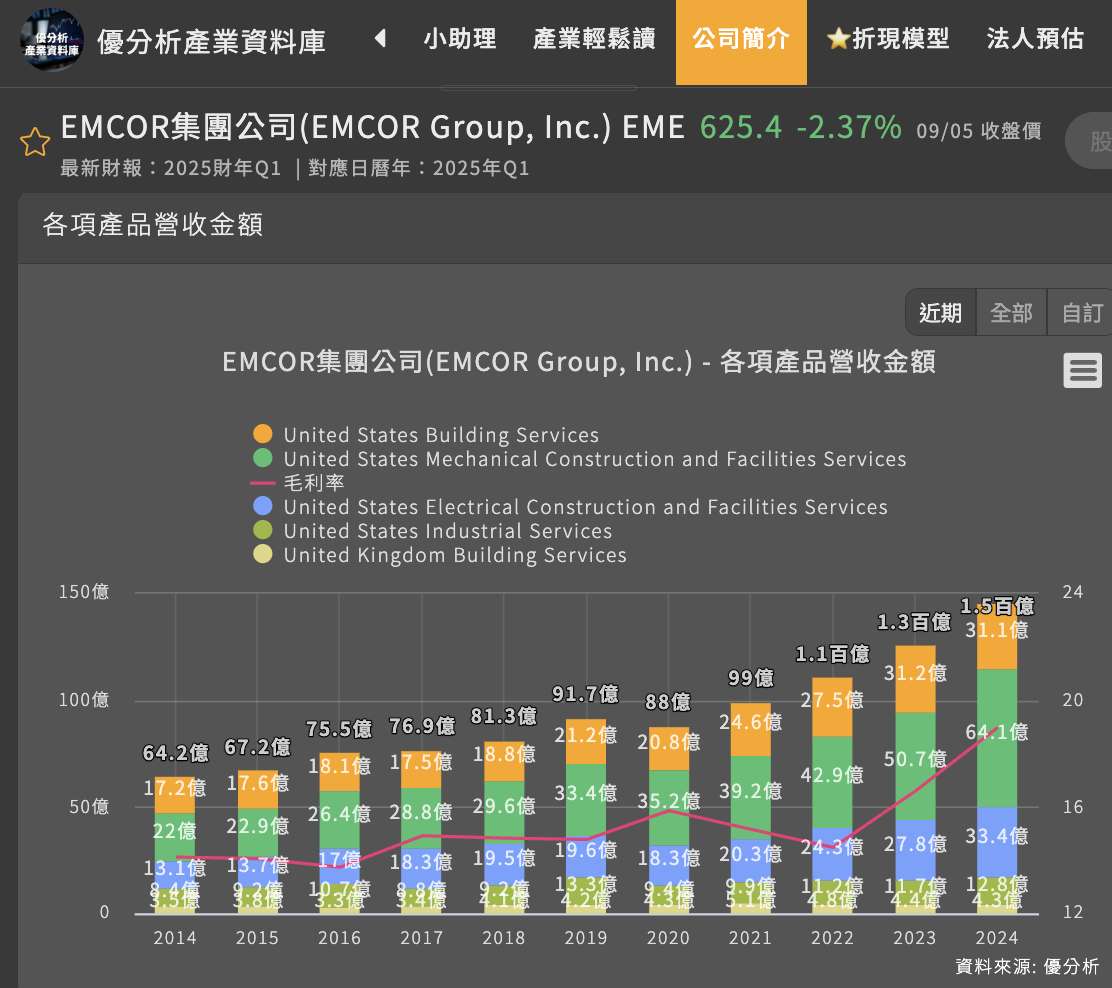
Task: Click the 91.7億 total label
Action: coord(586,694)
